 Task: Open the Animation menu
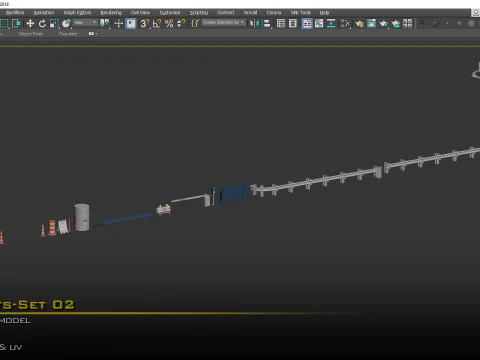(44, 13)
